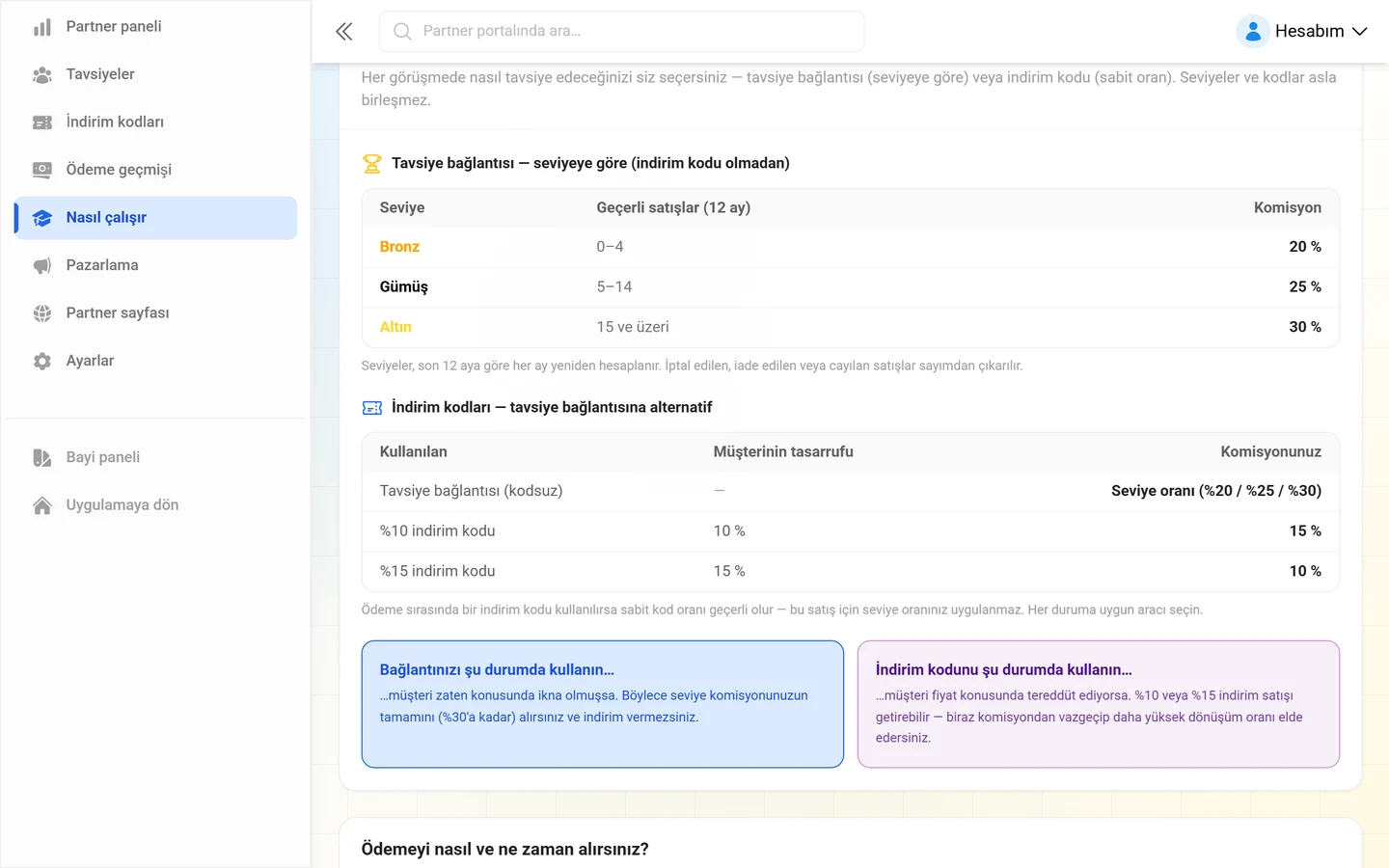
Task: Collapse sidebar with double chevron icon
Action: [344, 32]
